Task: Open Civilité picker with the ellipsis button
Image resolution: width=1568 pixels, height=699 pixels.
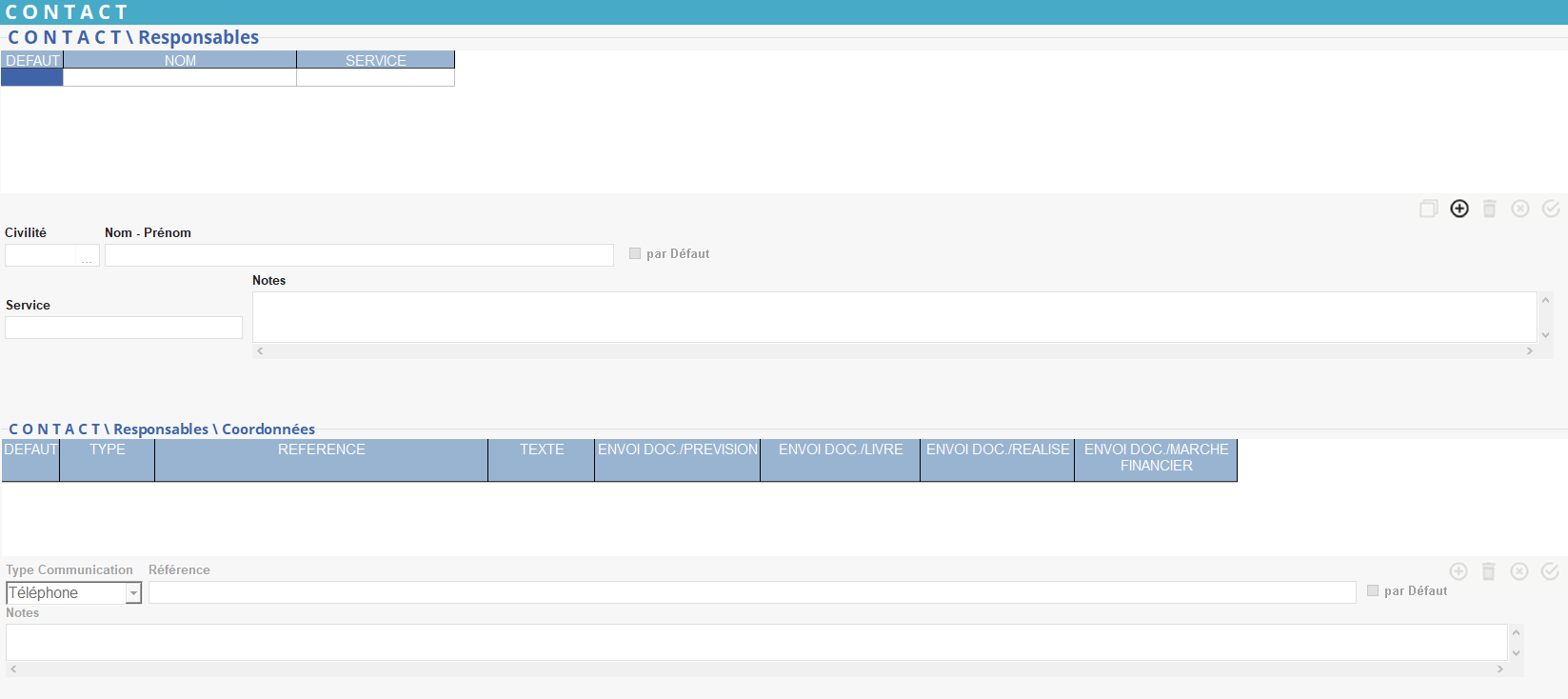Action: tap(88, 256)
